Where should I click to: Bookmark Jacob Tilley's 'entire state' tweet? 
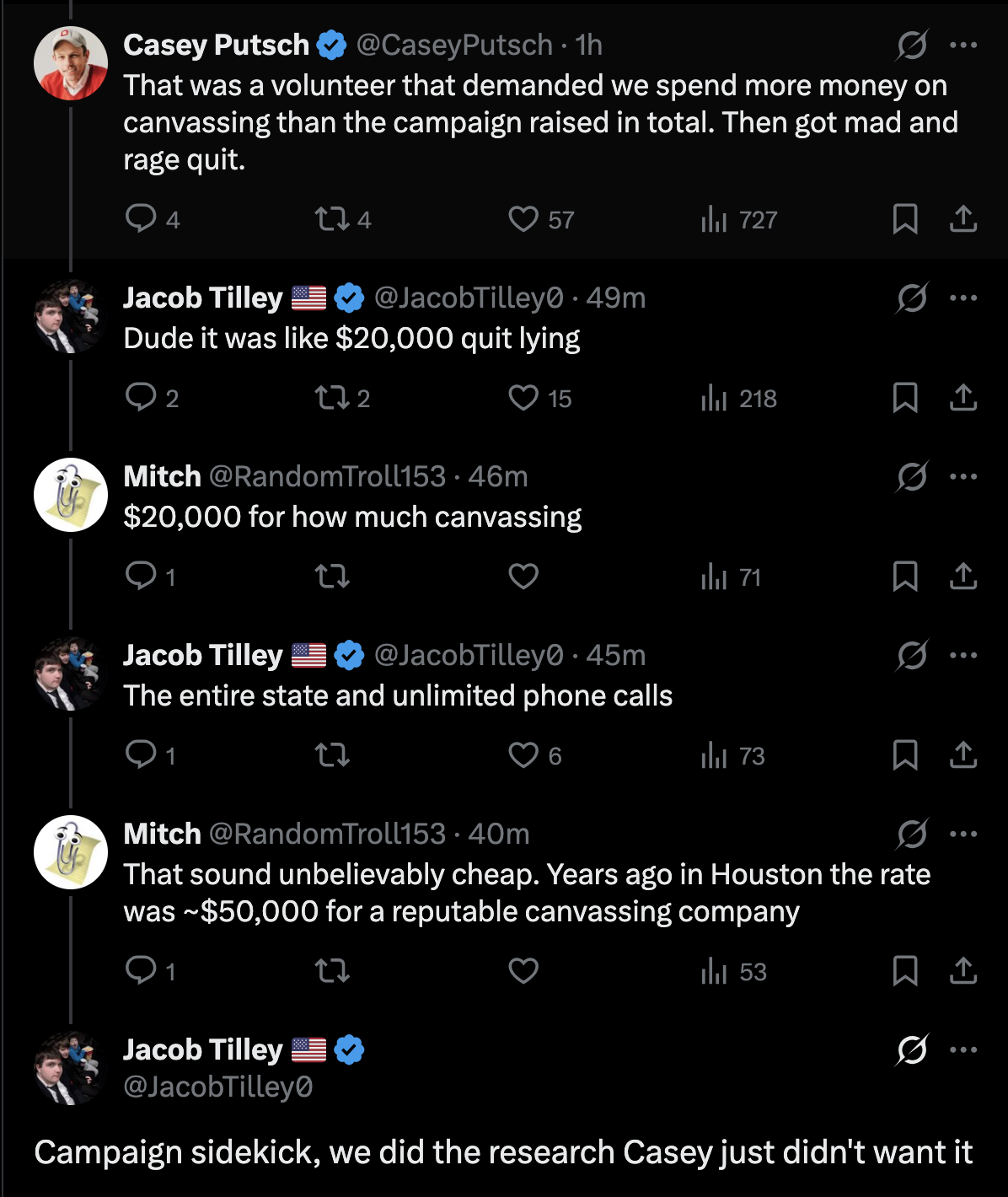[x=905, y=755]
